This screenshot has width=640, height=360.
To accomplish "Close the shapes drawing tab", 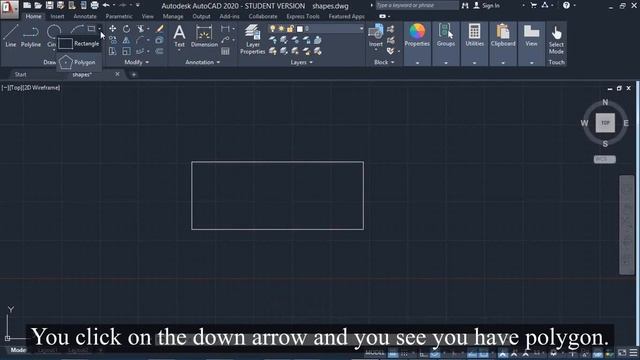I will tap(118, 74).
